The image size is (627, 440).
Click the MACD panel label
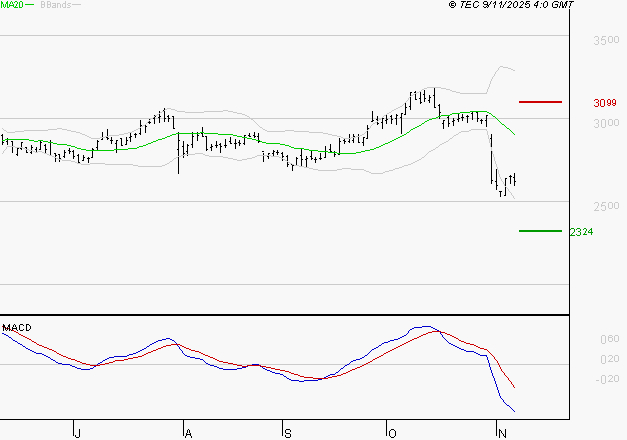click(17, 328)
